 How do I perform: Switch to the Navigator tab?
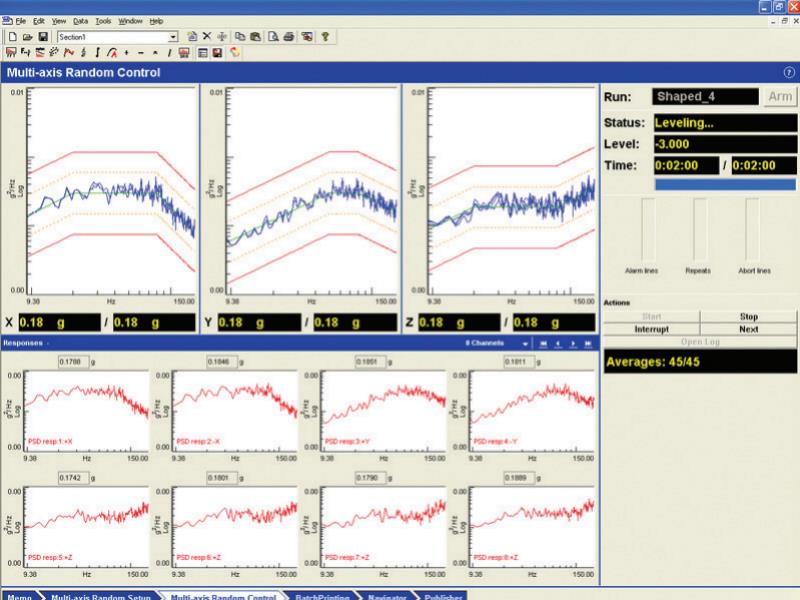tap(387, 596)
